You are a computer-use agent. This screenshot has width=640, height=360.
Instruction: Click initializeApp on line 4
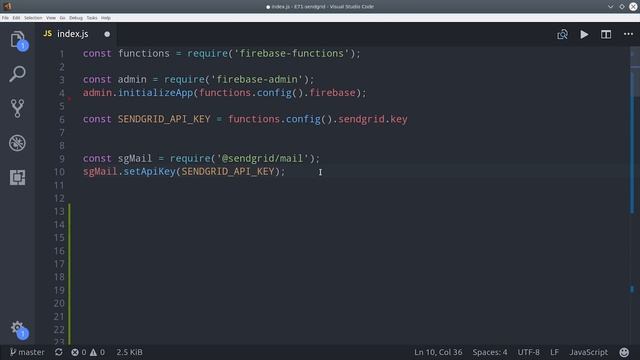coord(156,93)
